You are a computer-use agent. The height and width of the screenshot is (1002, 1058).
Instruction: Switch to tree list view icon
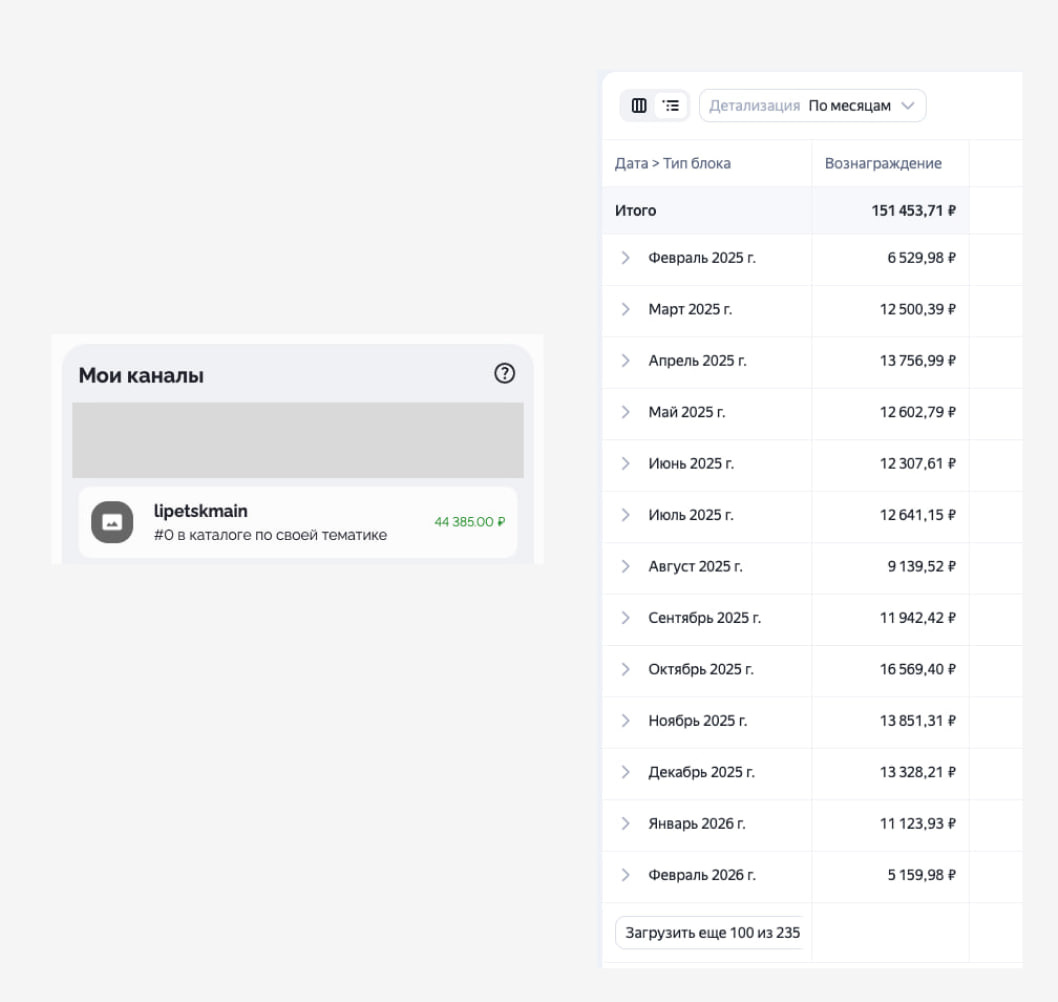(671, 105)
